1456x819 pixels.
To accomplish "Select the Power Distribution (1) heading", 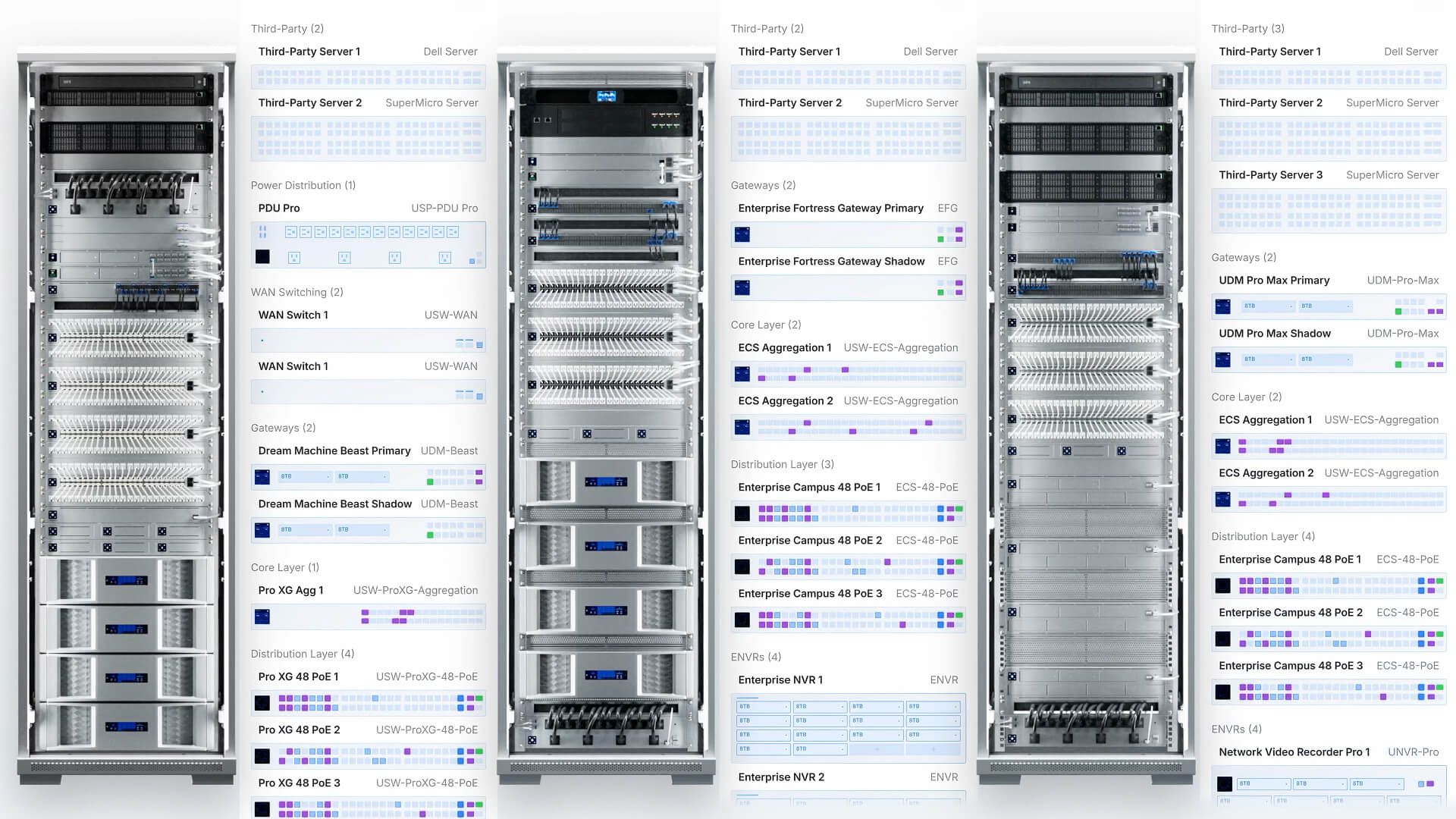I will tap(303, 185).
